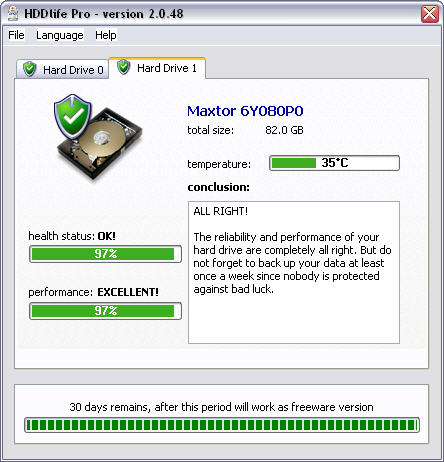Screen dimensions: 444x462
Task: Click the shield icon on Hard Drive 0 tab
Action: [x=30, y=69]
